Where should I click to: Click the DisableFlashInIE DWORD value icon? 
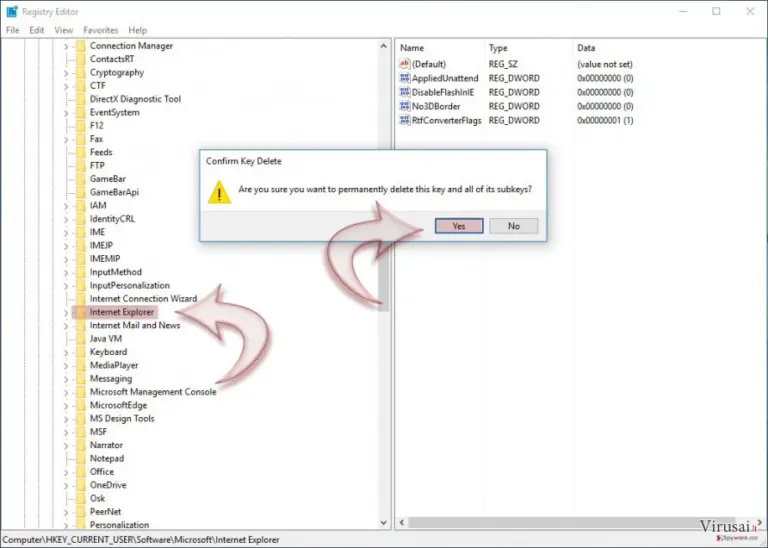(405, 92)
